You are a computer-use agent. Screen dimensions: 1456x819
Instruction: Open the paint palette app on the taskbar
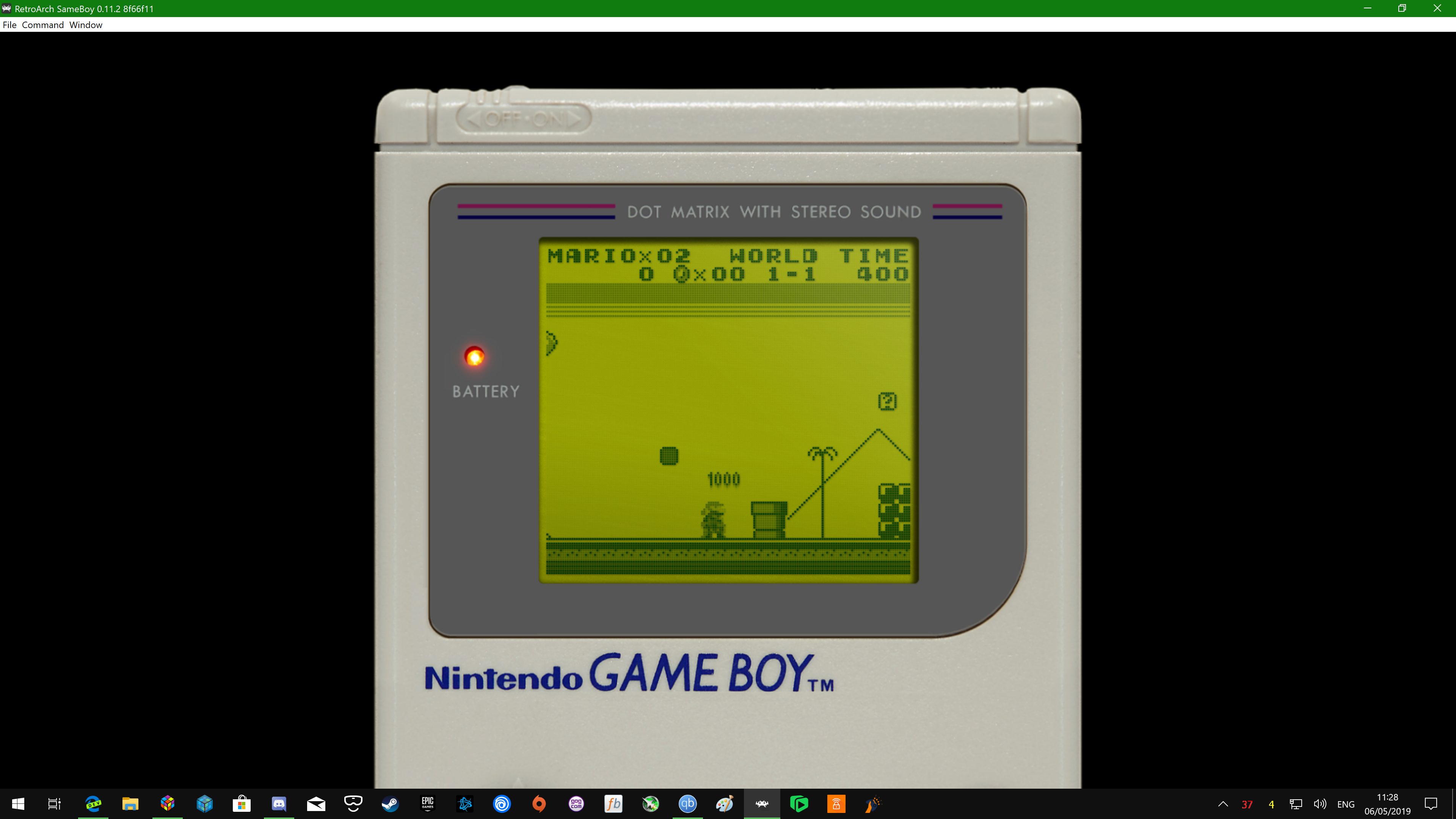tap(725, 804)
